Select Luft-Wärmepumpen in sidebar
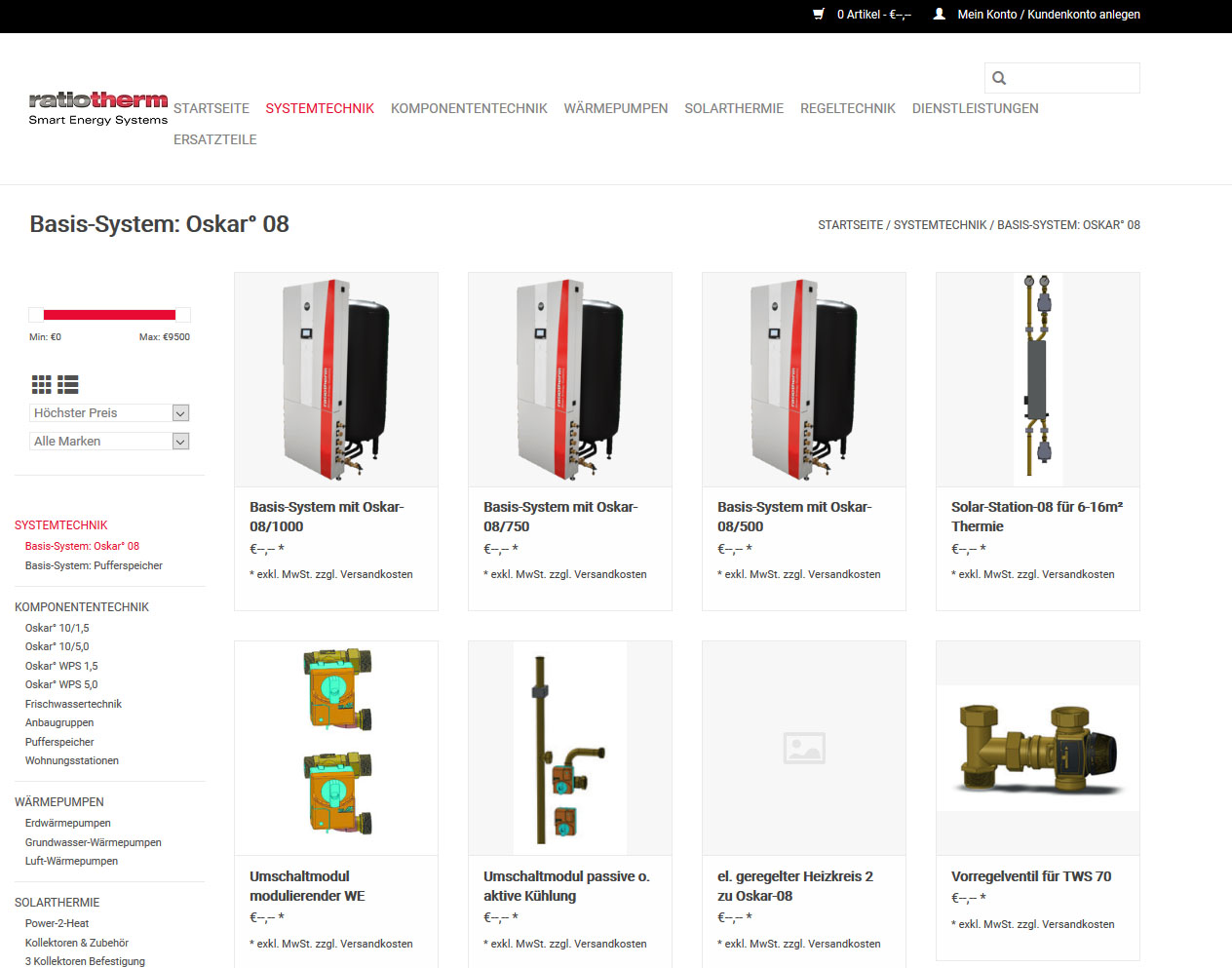 click(71, 861)
